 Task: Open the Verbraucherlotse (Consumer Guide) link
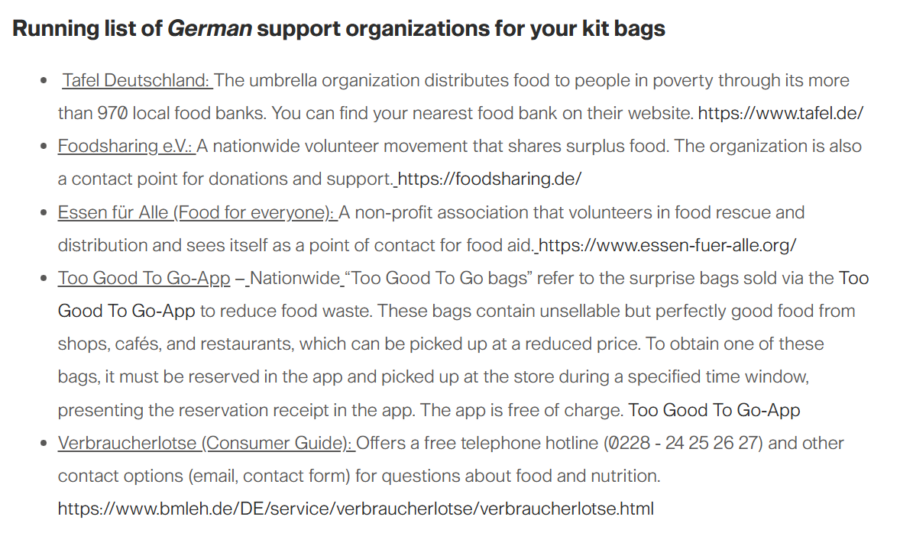tap(205, 443)
